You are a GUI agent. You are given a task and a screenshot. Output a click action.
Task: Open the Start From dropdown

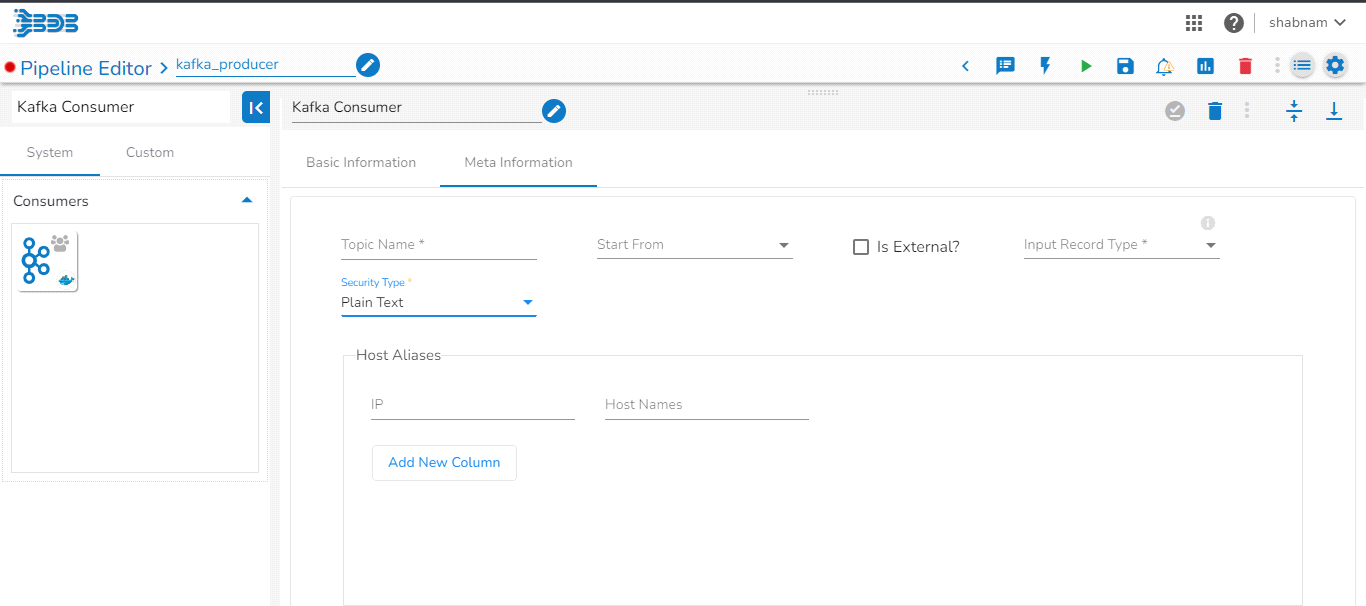click(694, 245)
